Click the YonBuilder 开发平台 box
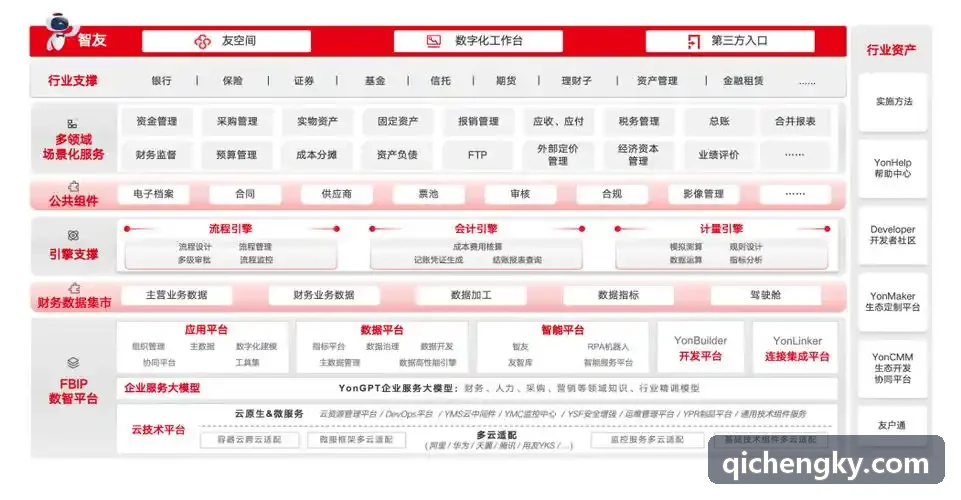 click(x=701, y=348)
